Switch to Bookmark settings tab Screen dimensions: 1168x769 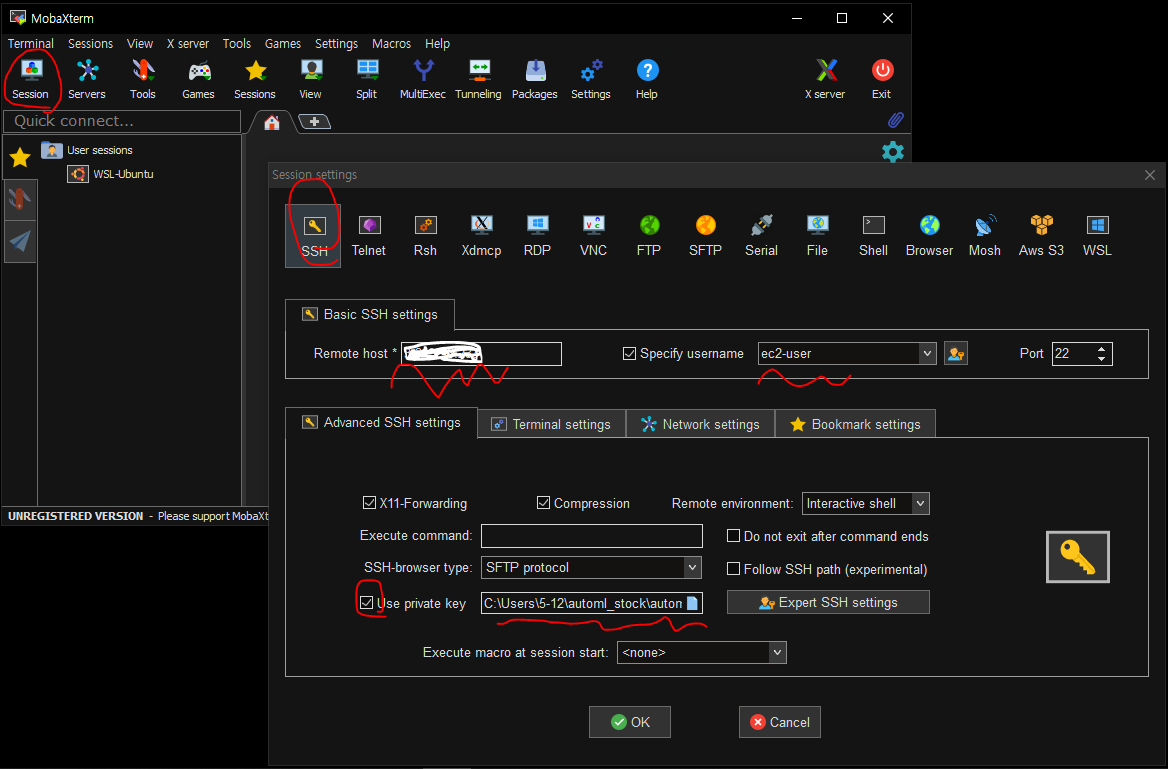(x=855, y=424)
